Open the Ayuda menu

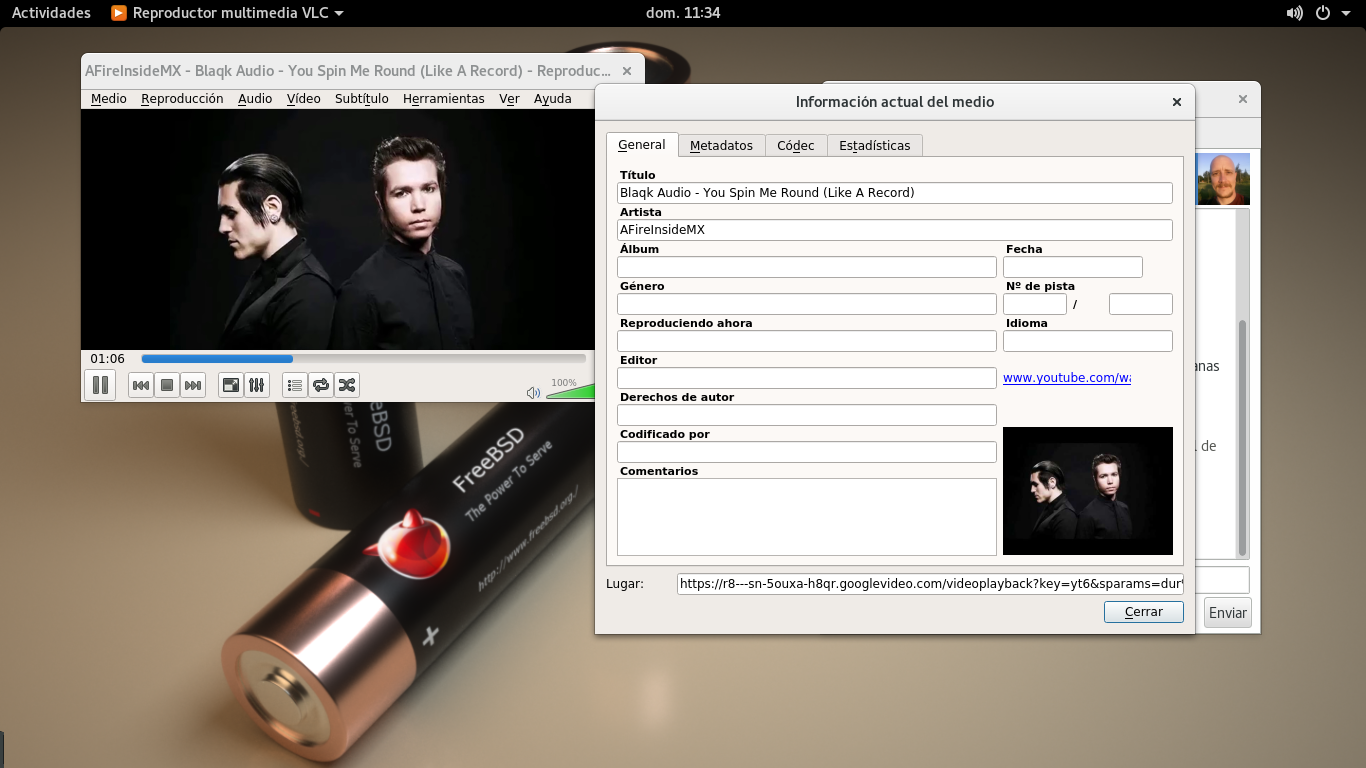click(x=553, y=99)
